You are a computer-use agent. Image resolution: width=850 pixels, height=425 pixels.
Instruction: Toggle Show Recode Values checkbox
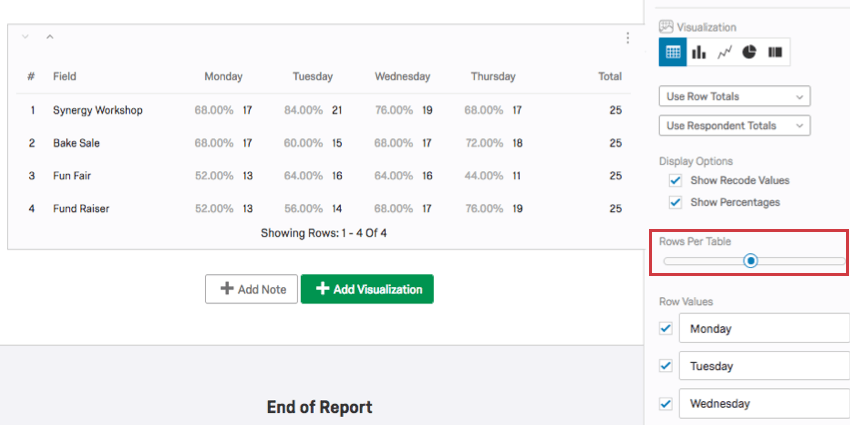[675, 181]
